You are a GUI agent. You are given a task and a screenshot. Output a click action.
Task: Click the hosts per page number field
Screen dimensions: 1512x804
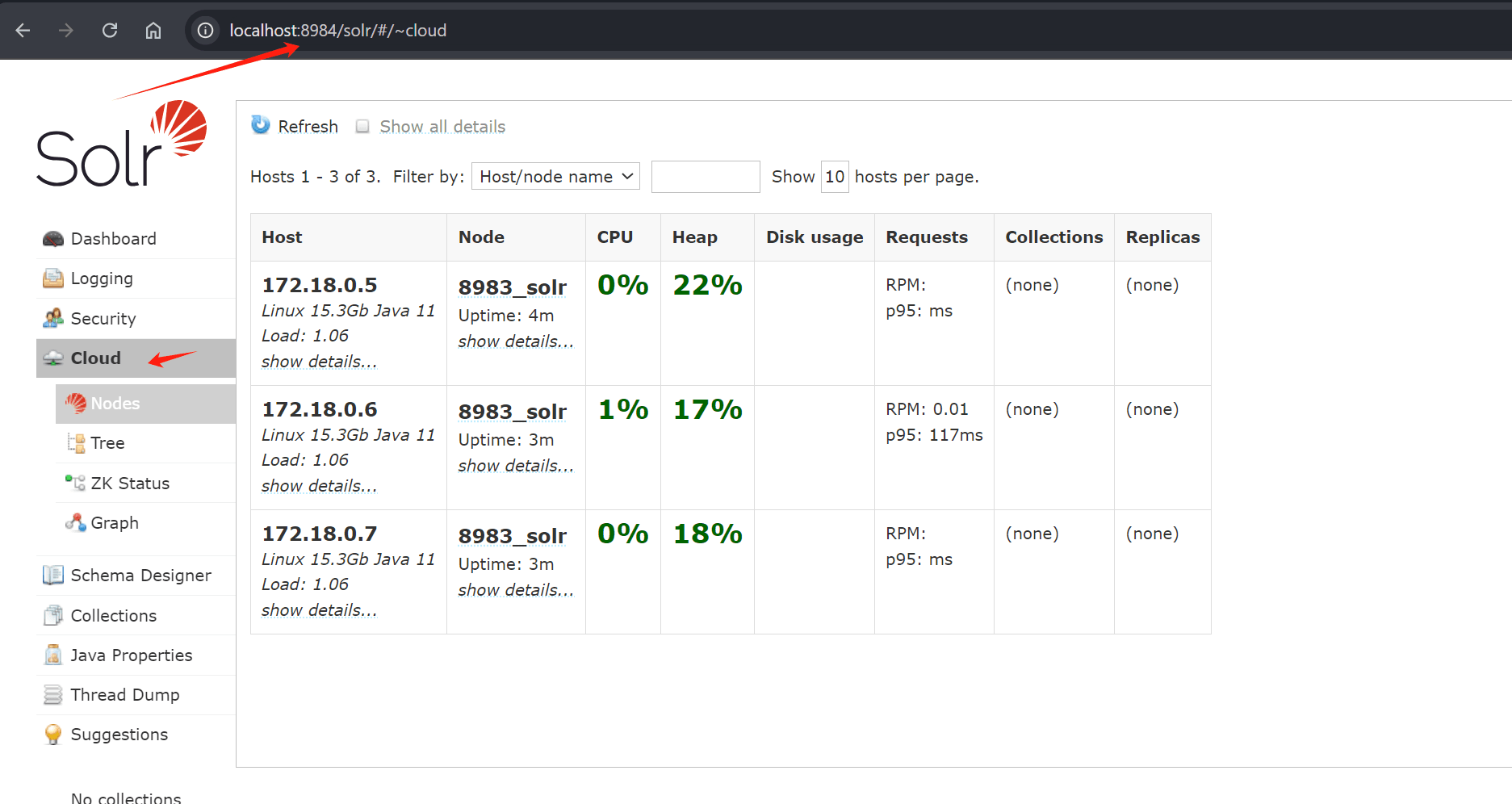click(x=834, y=177)
